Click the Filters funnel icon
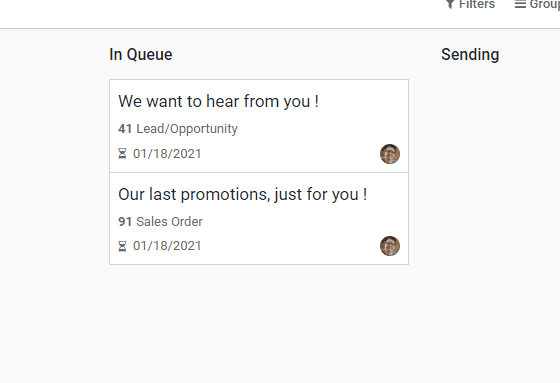 [450, 4]
